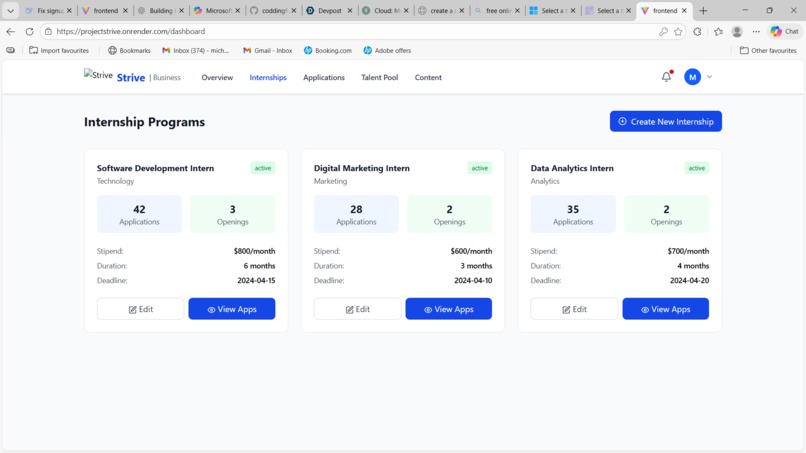Close the Devpost tab
This screenshot has width=806, height=453.
(x=350, y=10)
